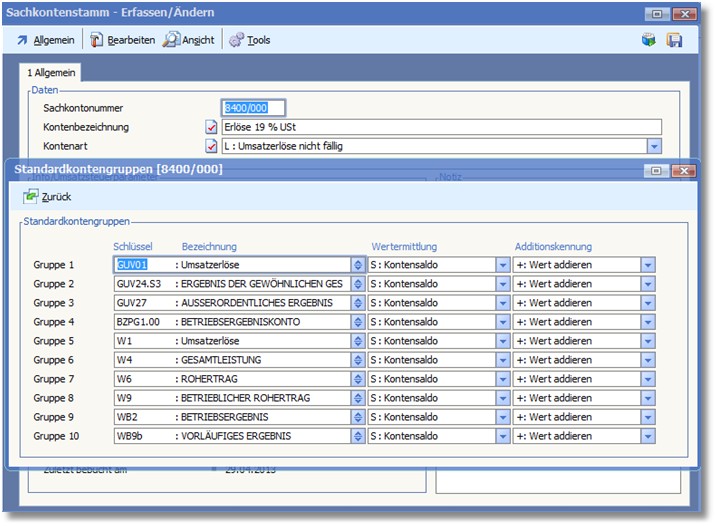715x526 pixels.
Task: Click the save diskette icon at top right
Action: 675,41
